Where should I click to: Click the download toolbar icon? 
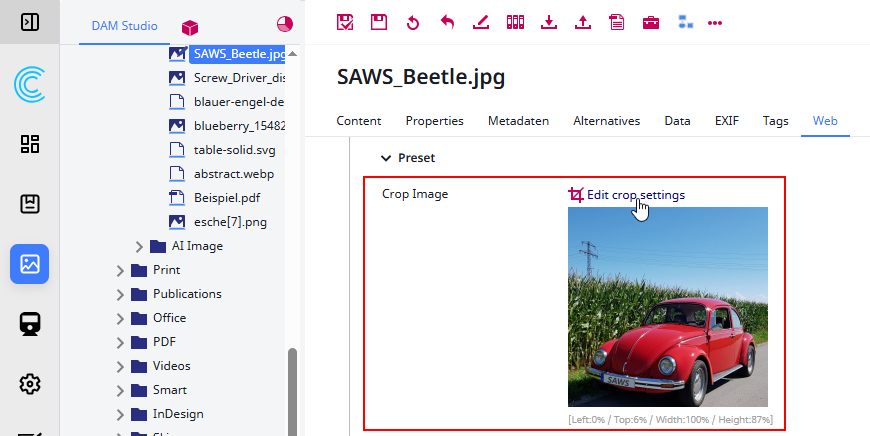click(x=549, y=23)
